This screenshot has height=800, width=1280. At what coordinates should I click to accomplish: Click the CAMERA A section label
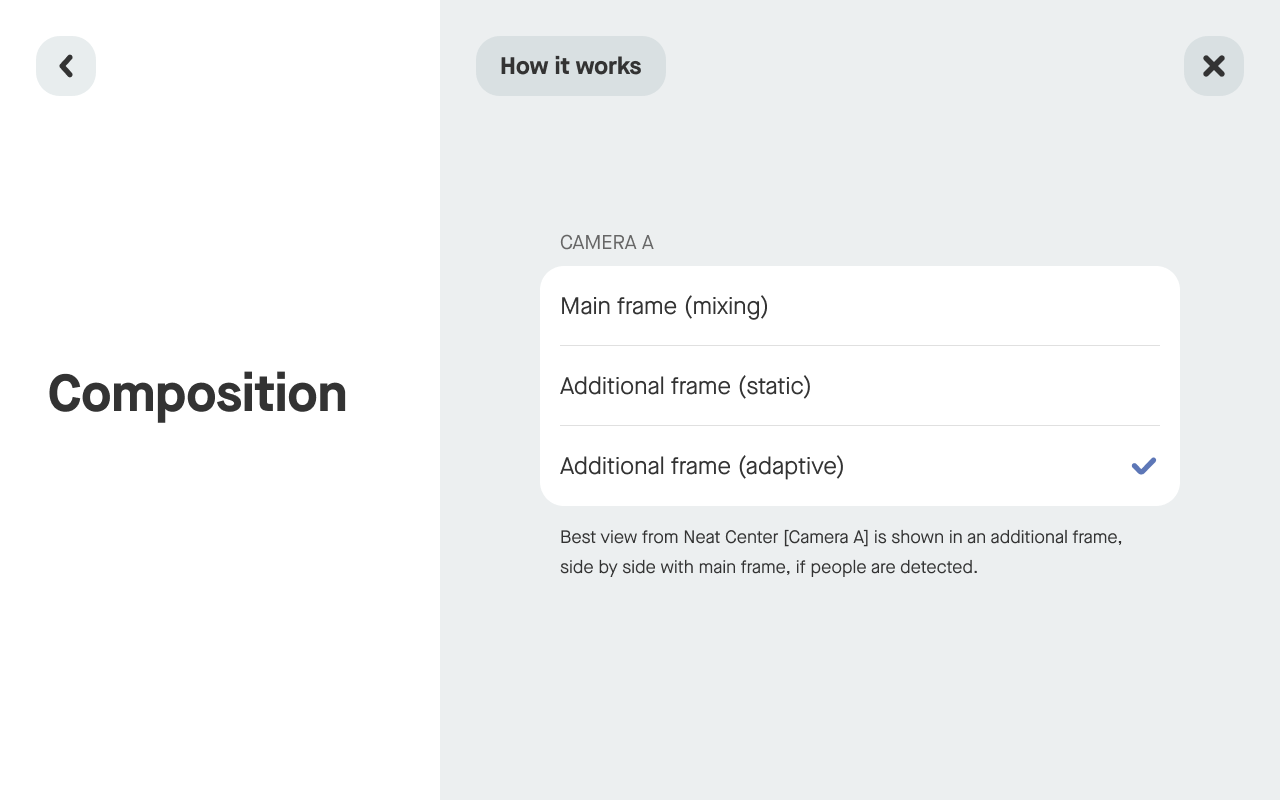[x=606, y=243]
